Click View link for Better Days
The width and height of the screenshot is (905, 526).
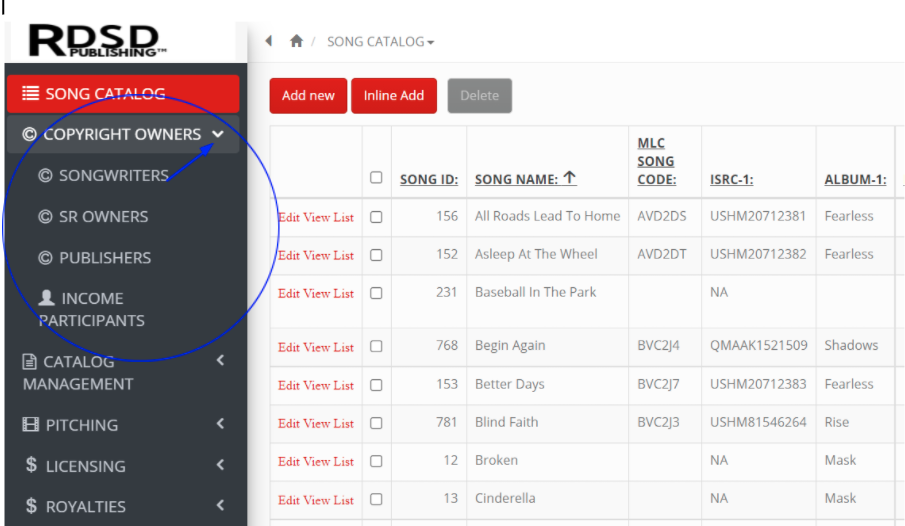316,386
